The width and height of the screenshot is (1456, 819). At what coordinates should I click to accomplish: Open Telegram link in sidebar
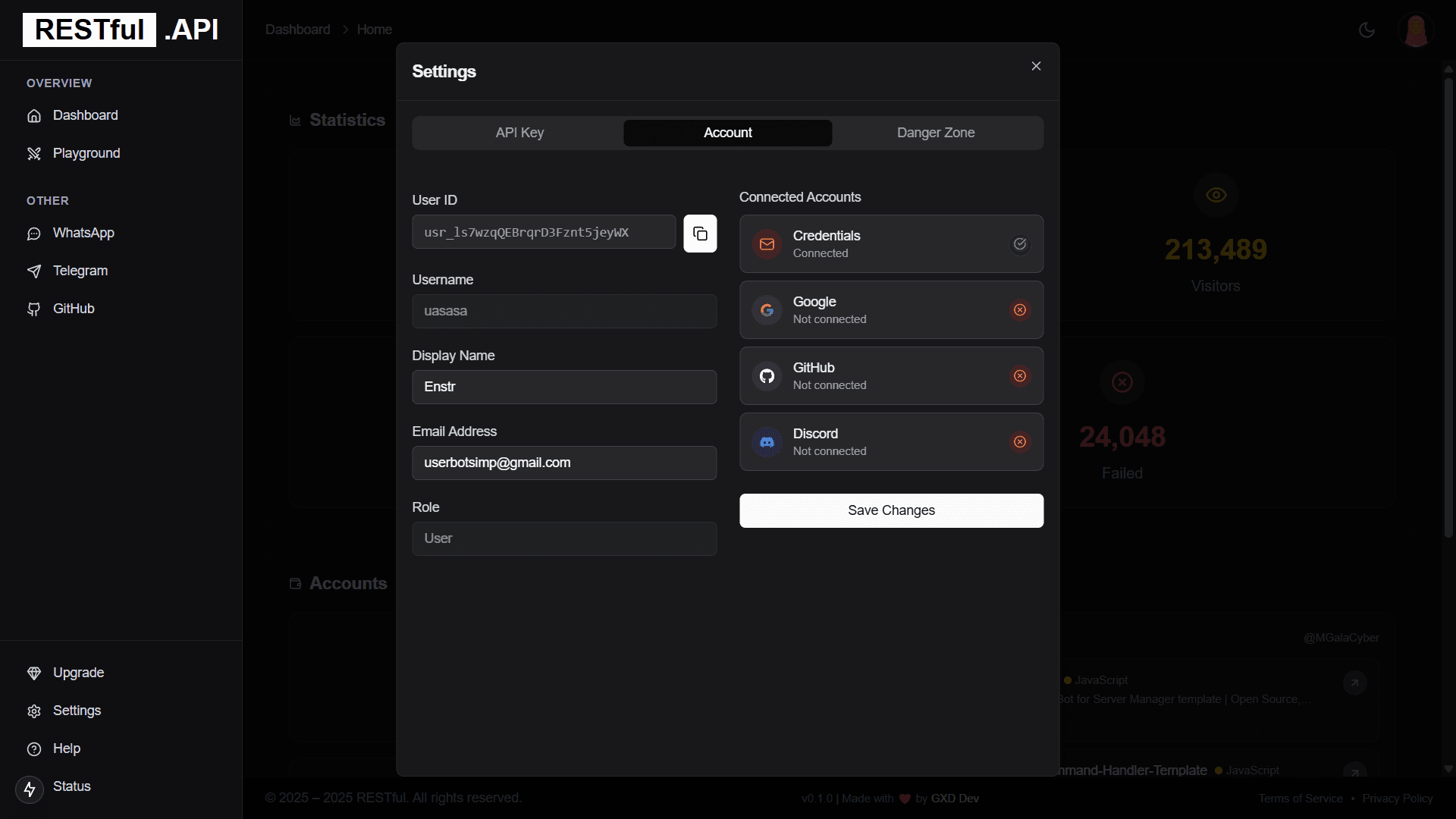(80, 271)
